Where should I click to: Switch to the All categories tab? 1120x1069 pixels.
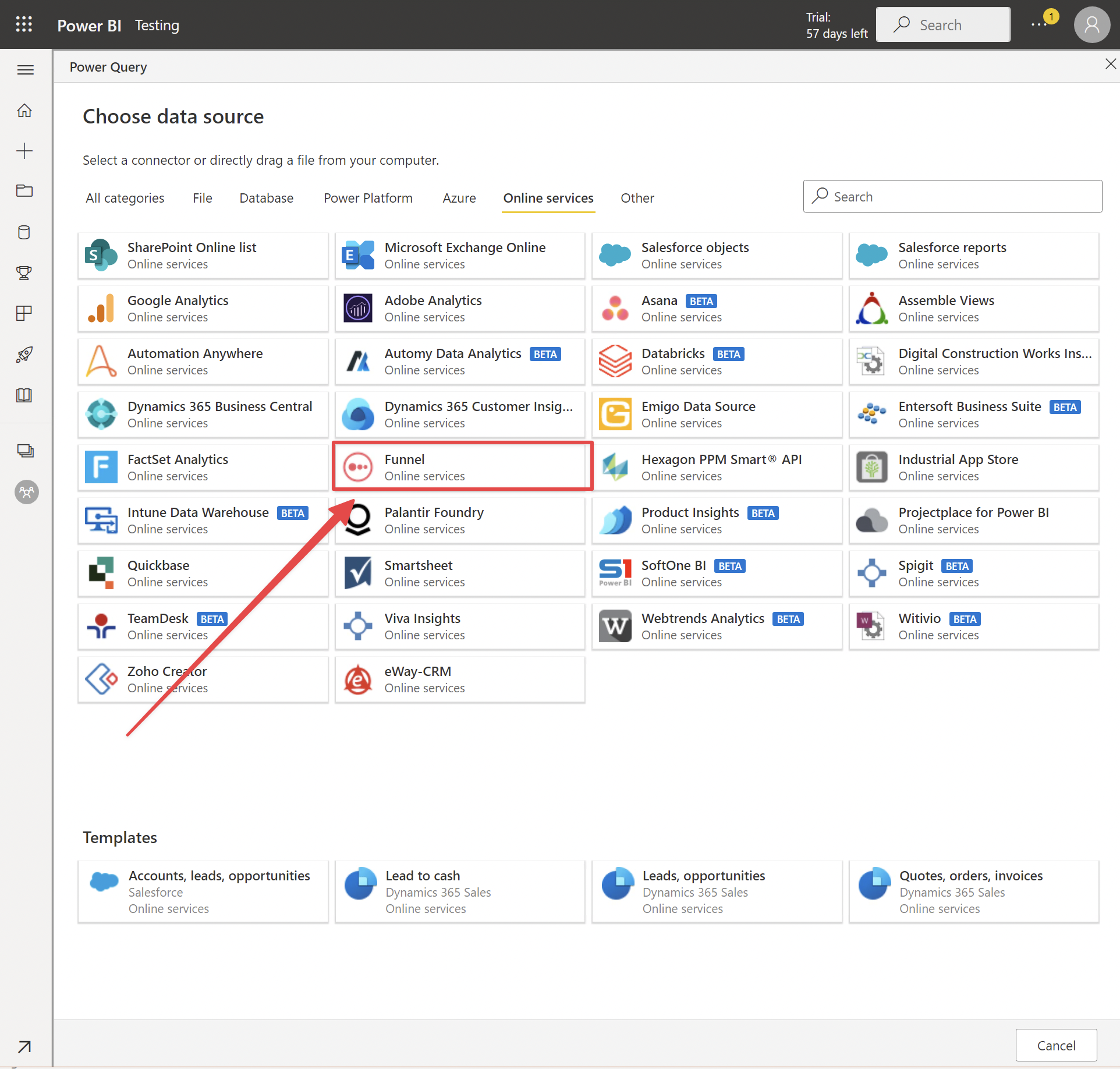point(125,197)
